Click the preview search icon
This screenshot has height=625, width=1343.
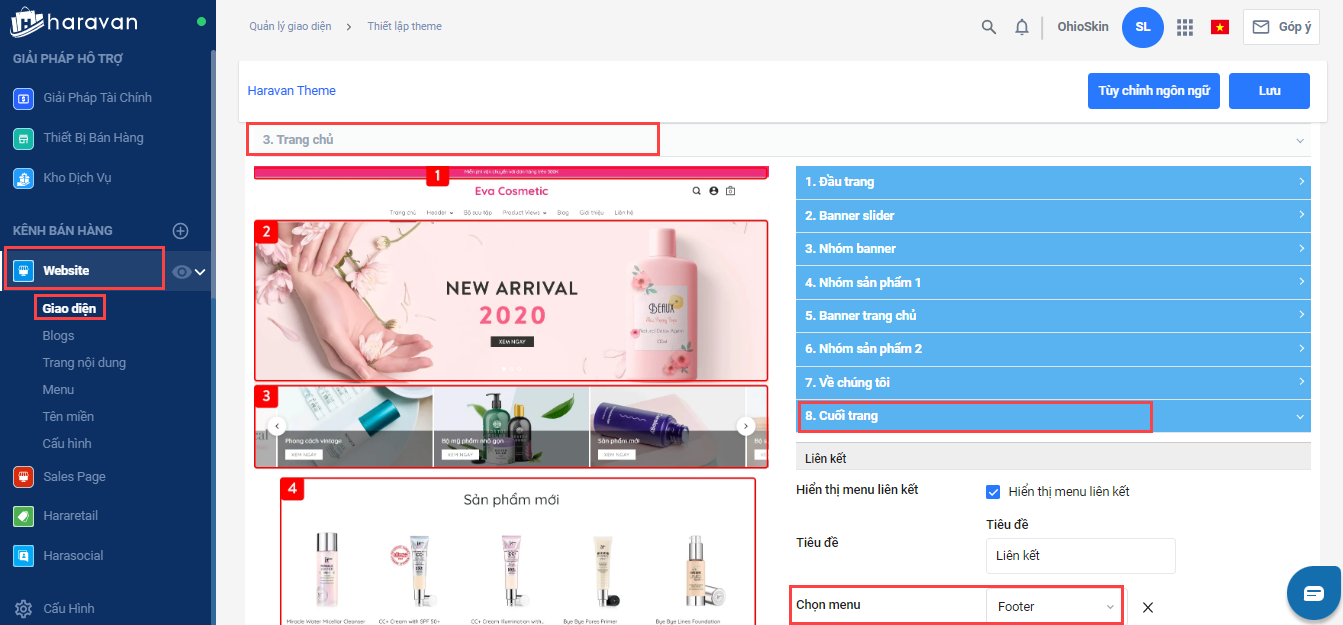696,191
